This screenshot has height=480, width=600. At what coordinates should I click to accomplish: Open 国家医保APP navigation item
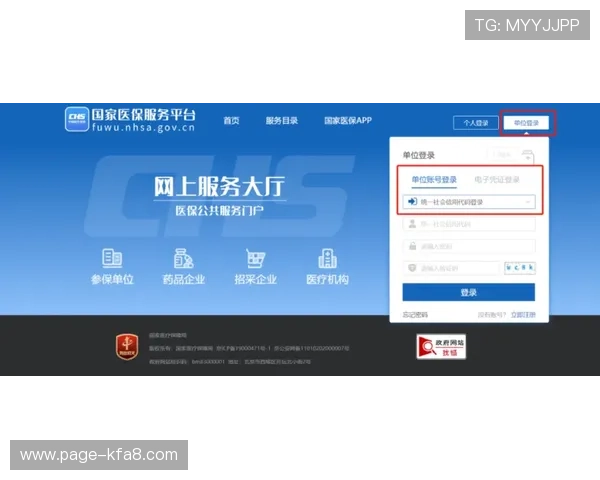tap(348, 121)
